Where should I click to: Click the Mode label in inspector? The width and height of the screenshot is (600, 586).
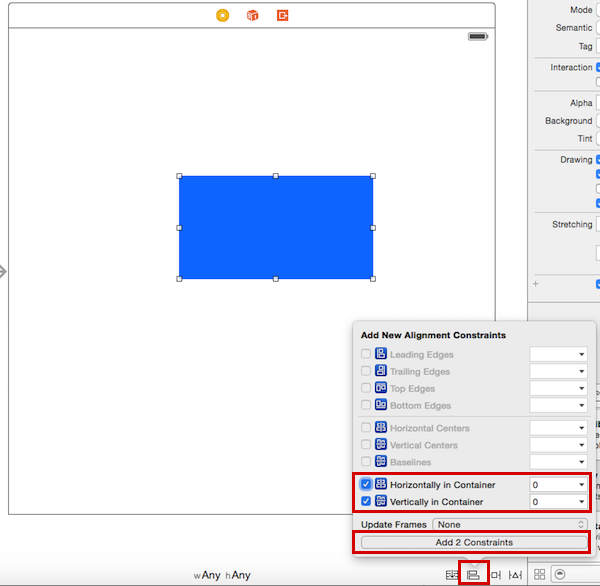581,10
